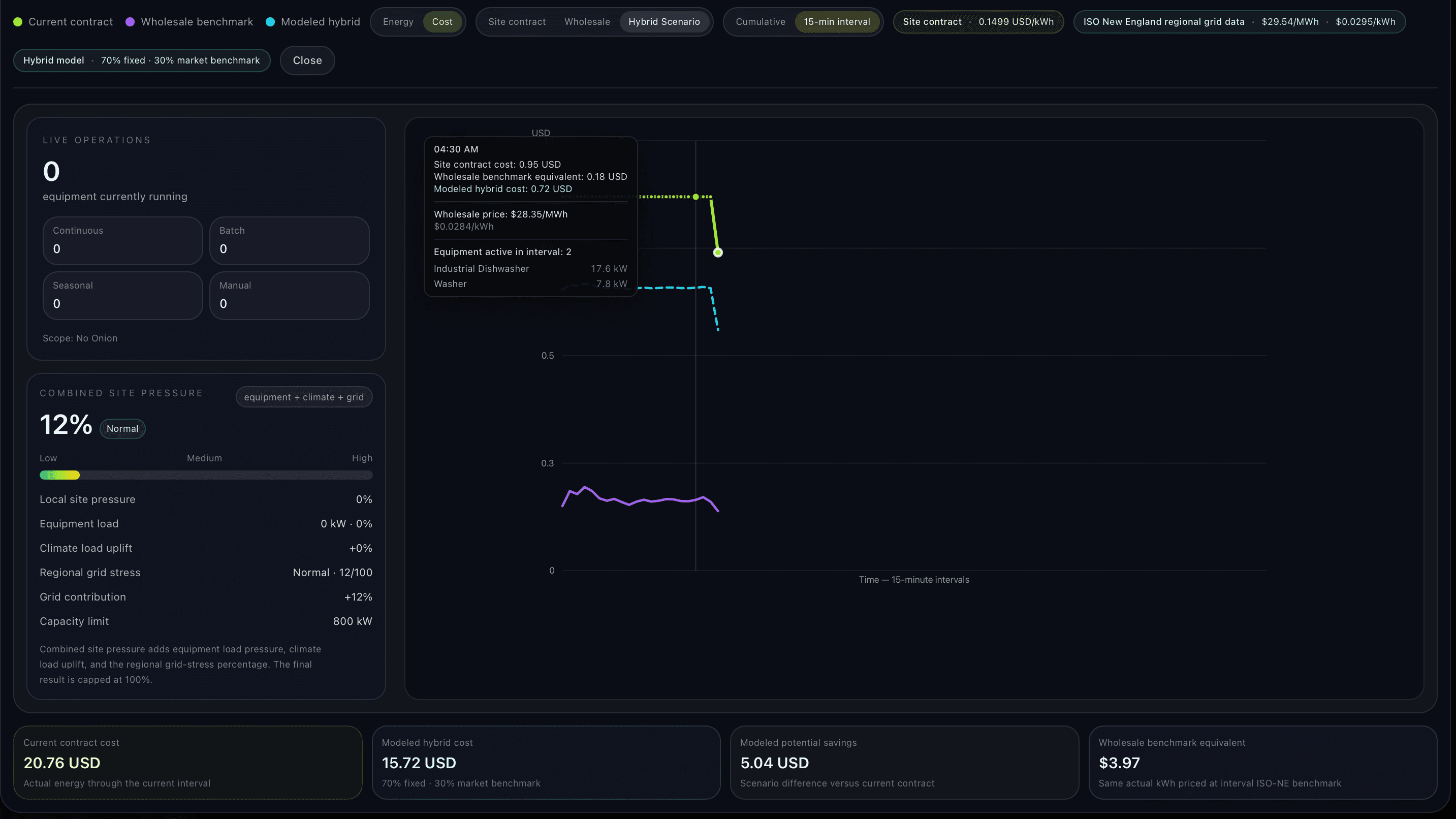Click 'Wholesale price: $28.35/MWh' in tooltip

click(x=501, y=214)
